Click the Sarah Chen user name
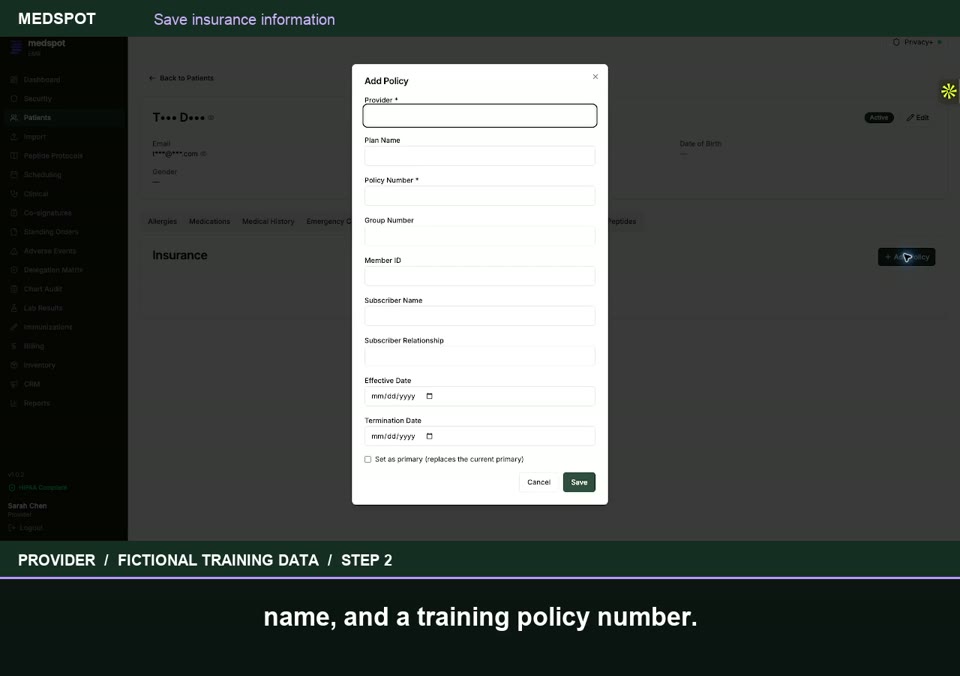The height and width of the screenshot is (676, 960). [28, 506]
